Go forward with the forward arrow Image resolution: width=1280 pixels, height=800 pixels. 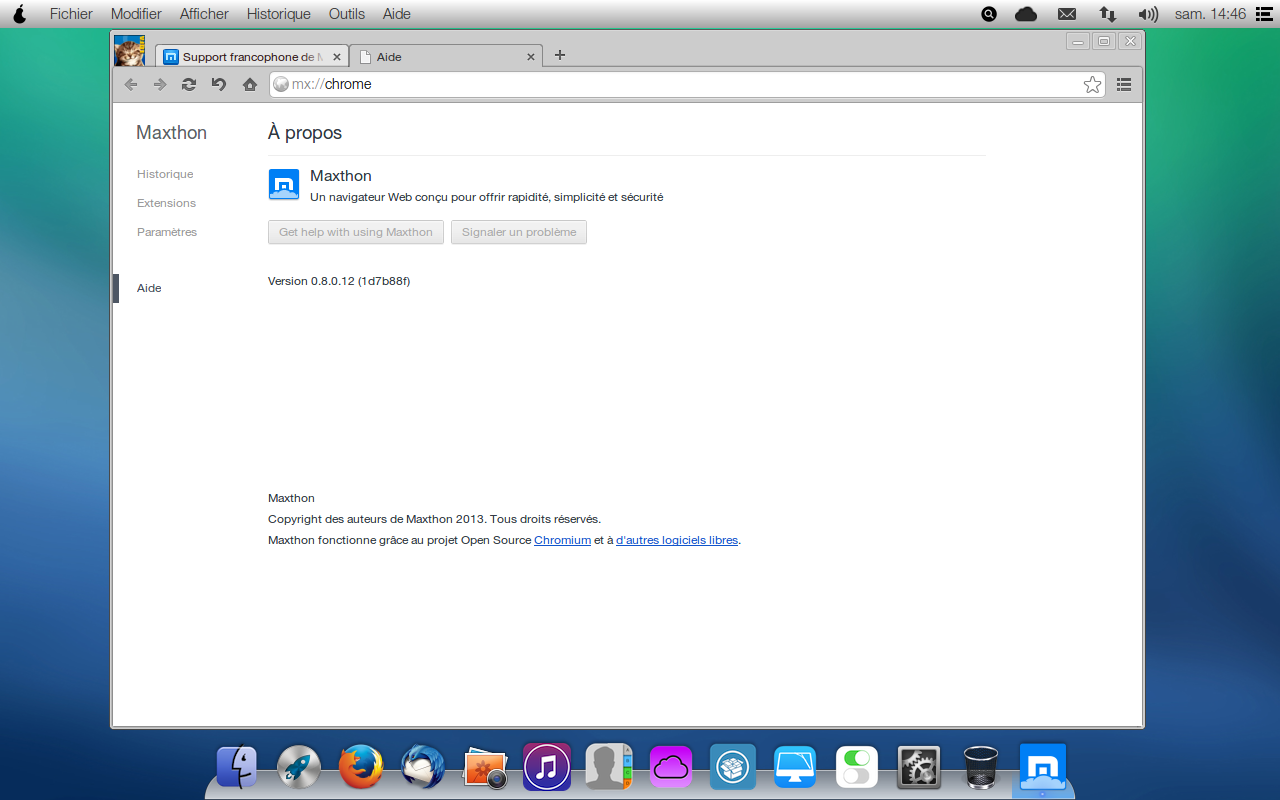point(160,85)
